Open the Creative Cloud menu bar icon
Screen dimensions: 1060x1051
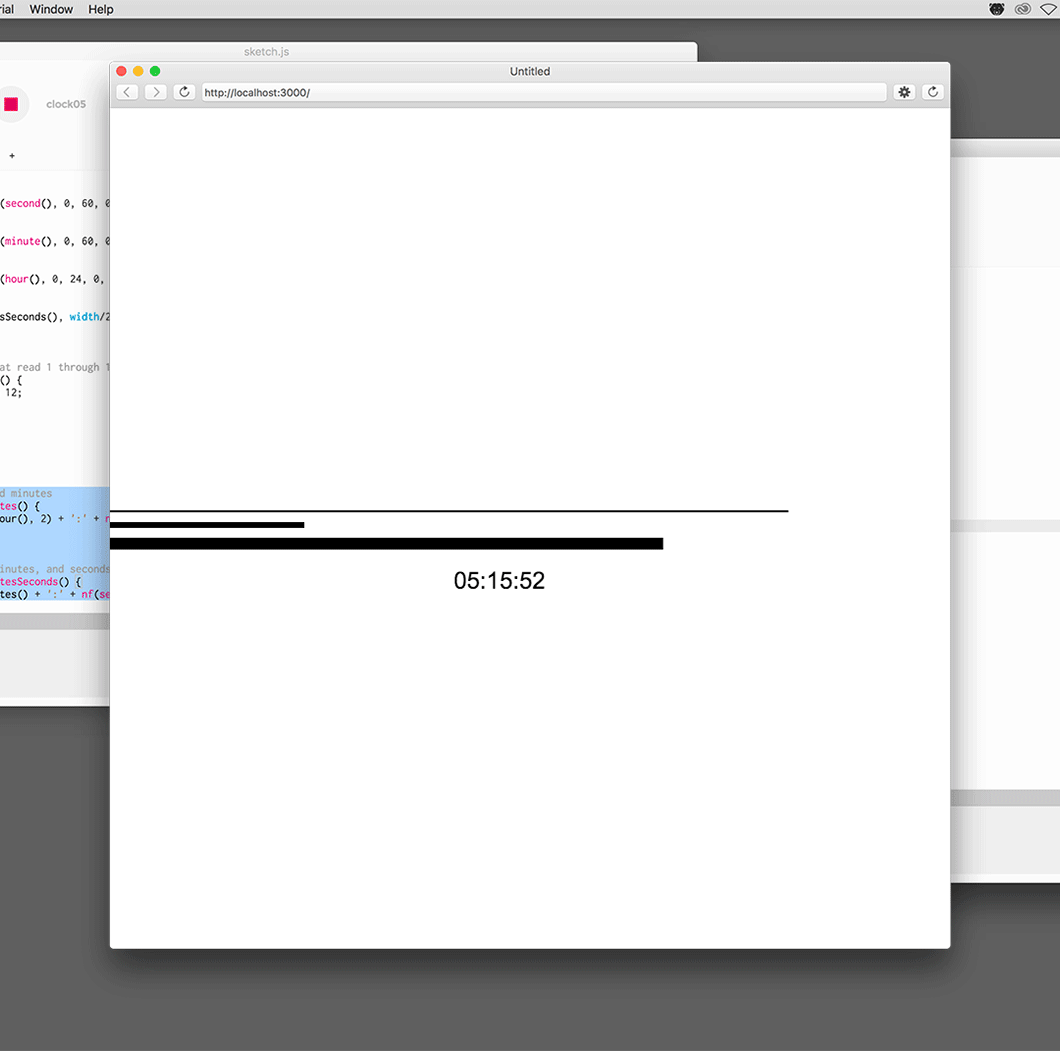pos(1022,9)
